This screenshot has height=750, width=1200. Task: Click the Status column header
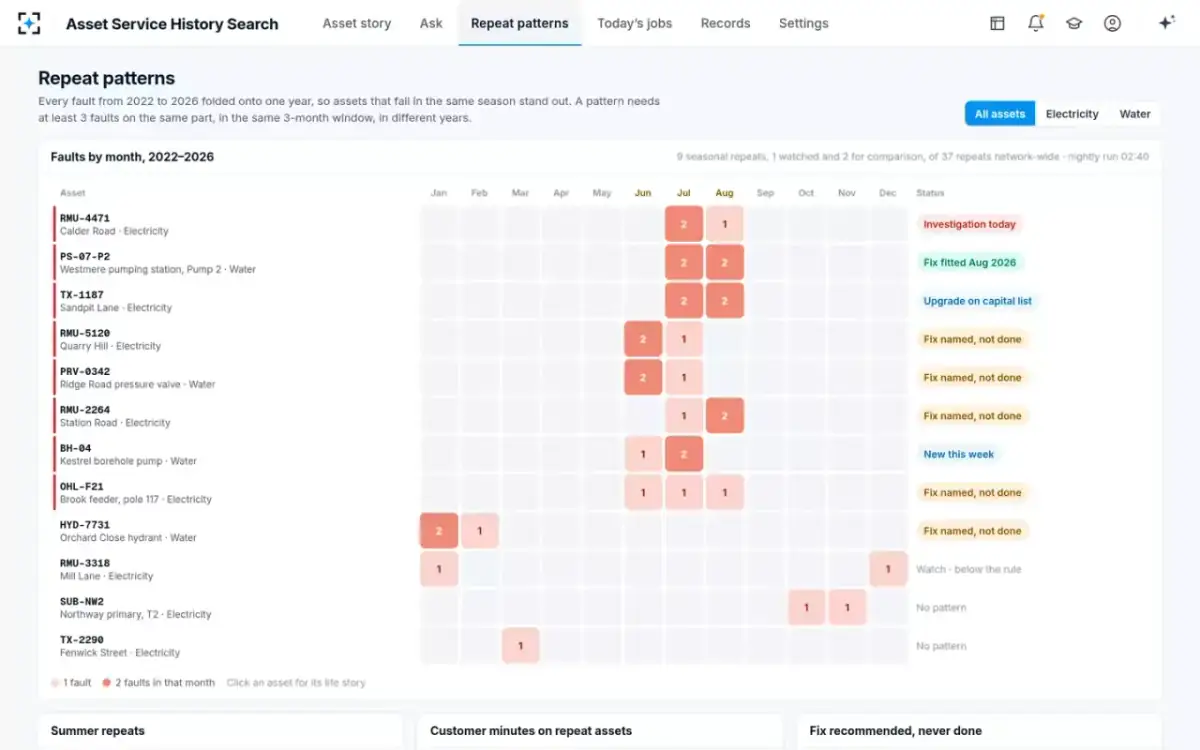coord(930,193)
